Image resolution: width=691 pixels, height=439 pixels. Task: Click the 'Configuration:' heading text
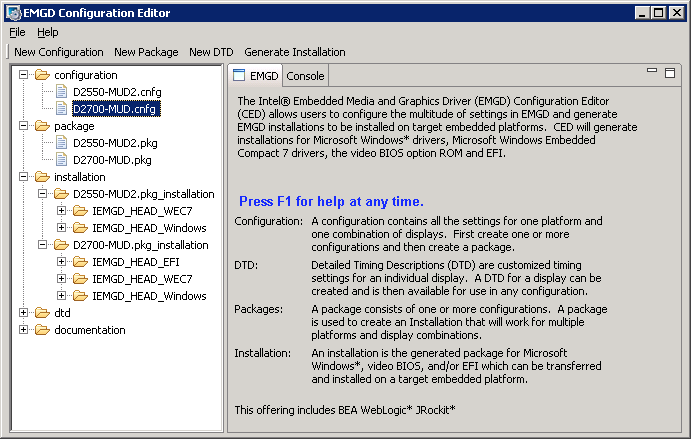tap(268, 221)
